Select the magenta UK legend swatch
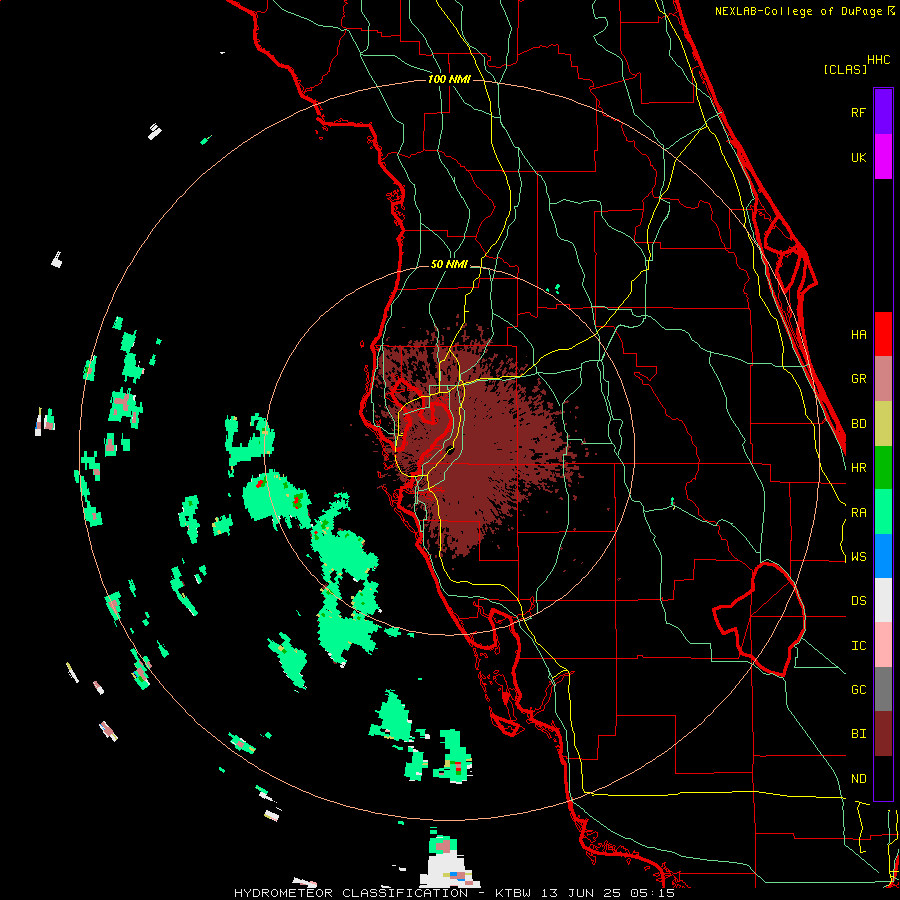 click(x=883, y=157)
